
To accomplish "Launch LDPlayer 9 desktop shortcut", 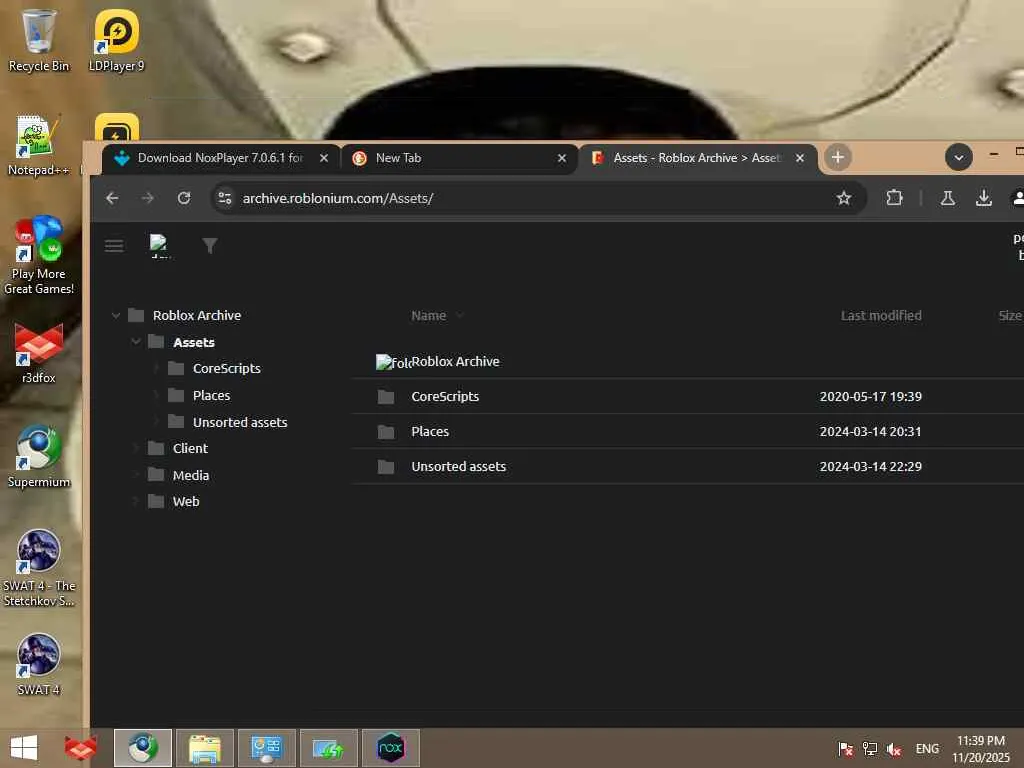I will pyautogui.click(x=116, y=40).
